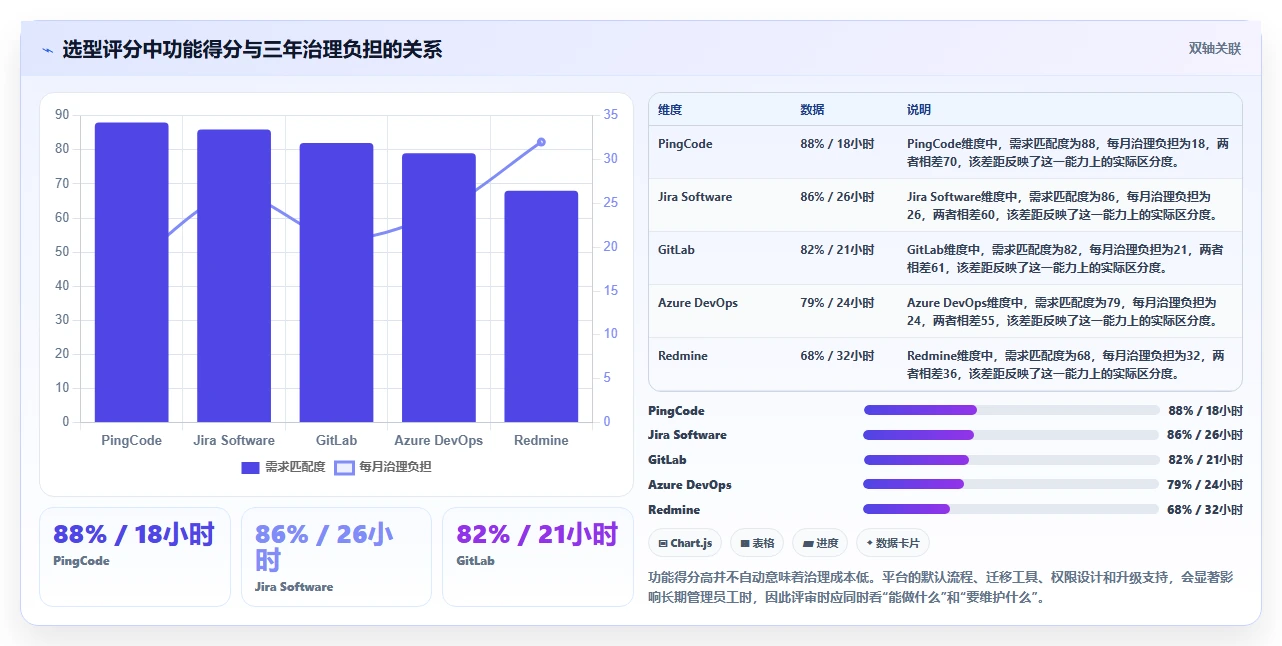The height and width of the screenshot is (646, 1282).
Task: Click 79% / 24小时 beside the Azure DevOps progress bar
Action: (x=1205, y=485)
